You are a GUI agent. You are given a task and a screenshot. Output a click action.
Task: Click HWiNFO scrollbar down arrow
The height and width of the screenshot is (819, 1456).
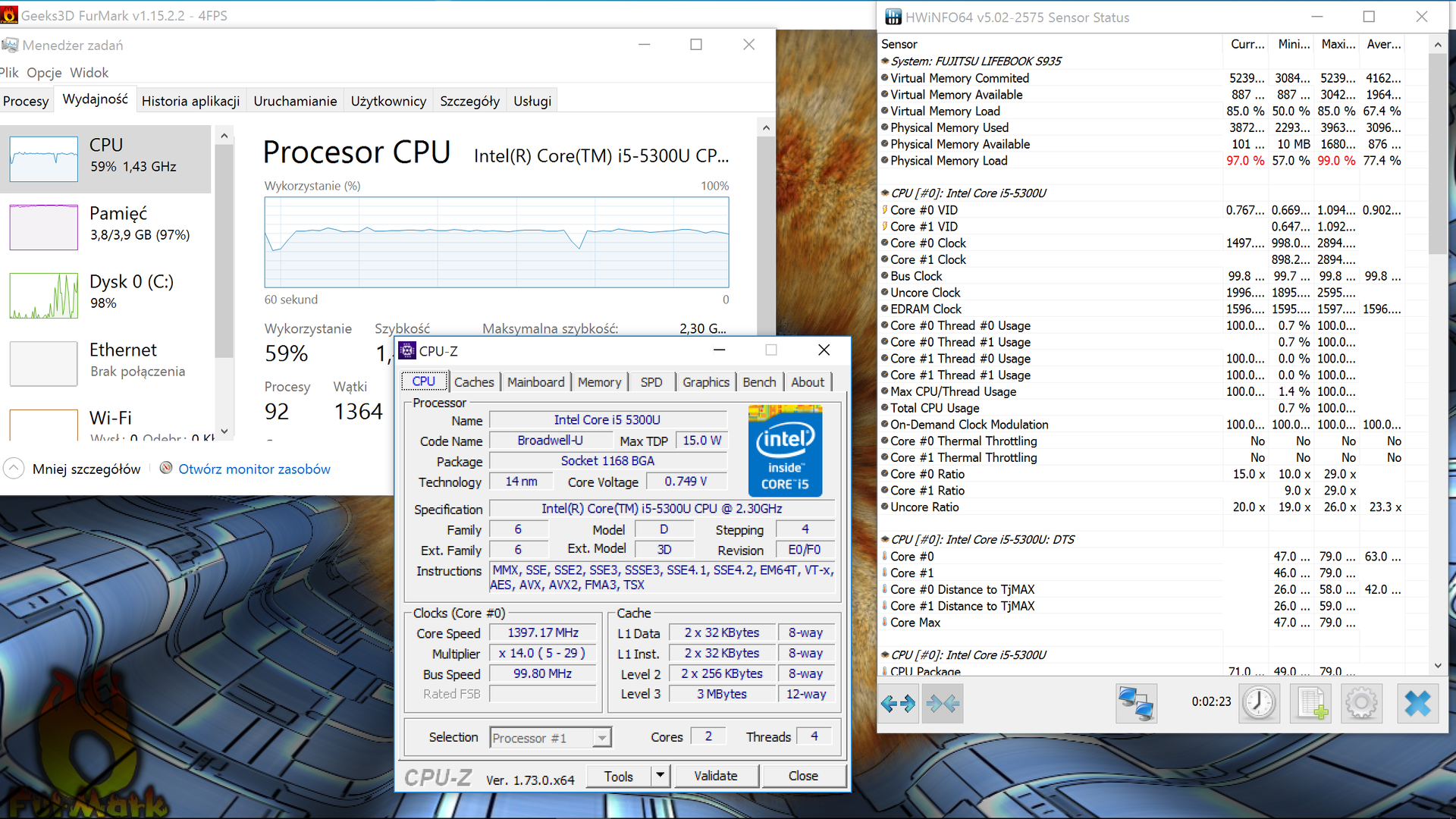[x=1438, y=667]
